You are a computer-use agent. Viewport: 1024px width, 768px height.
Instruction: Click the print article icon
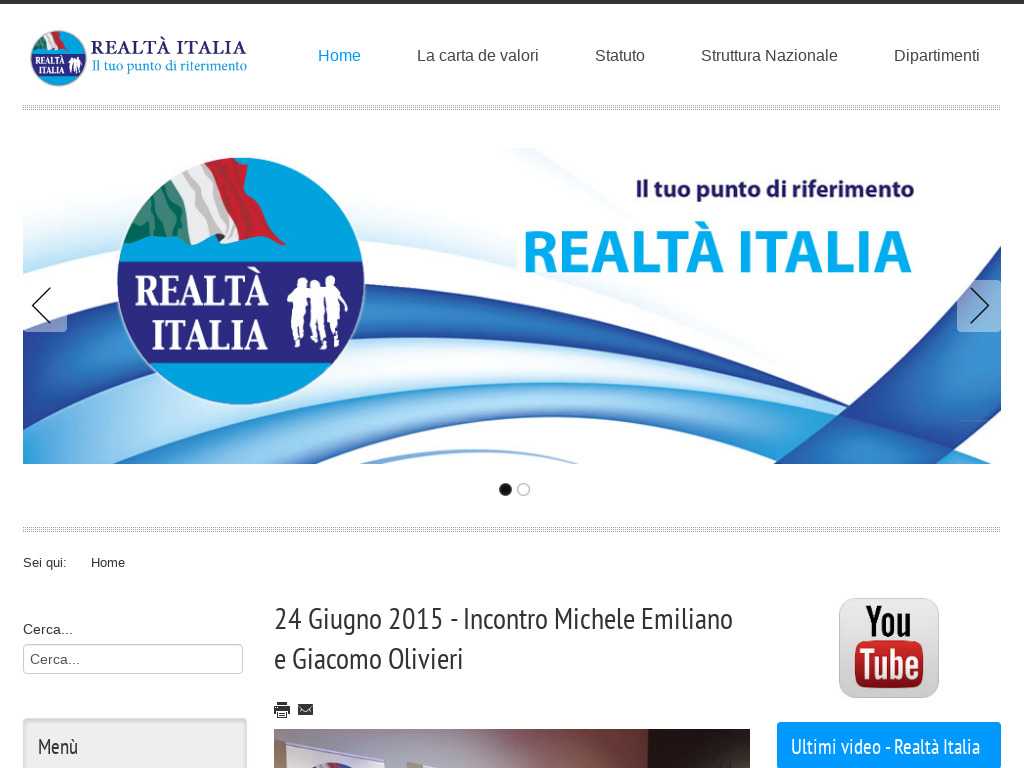(x=282, y=710)
